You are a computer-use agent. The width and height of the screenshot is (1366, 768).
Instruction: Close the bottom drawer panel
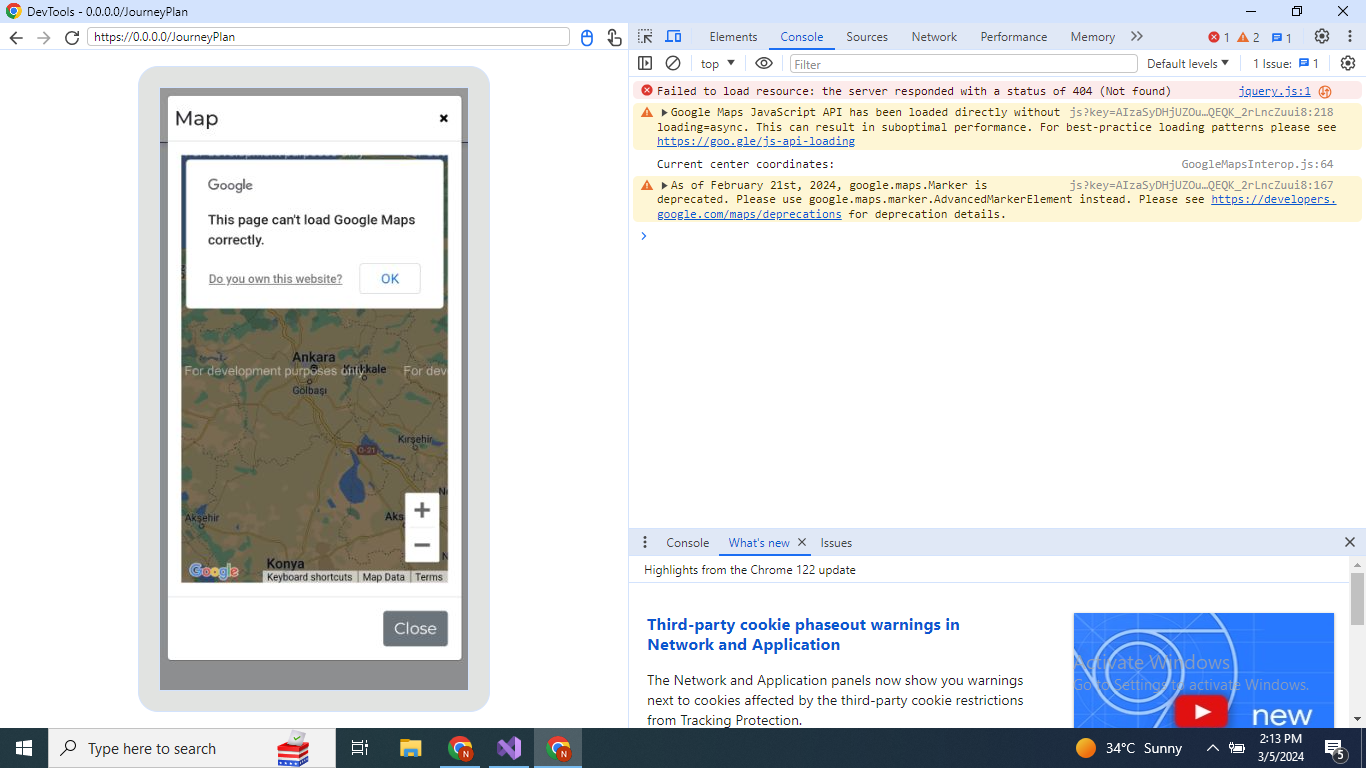tap(1350, 543)
